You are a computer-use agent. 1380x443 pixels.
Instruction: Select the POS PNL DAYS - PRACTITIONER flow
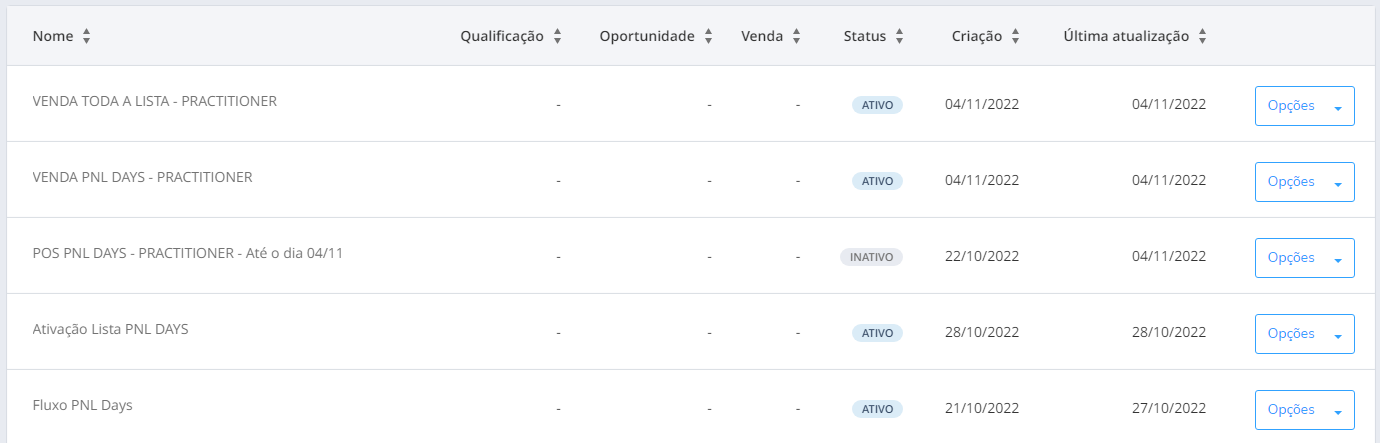click(x=188, y=253)
